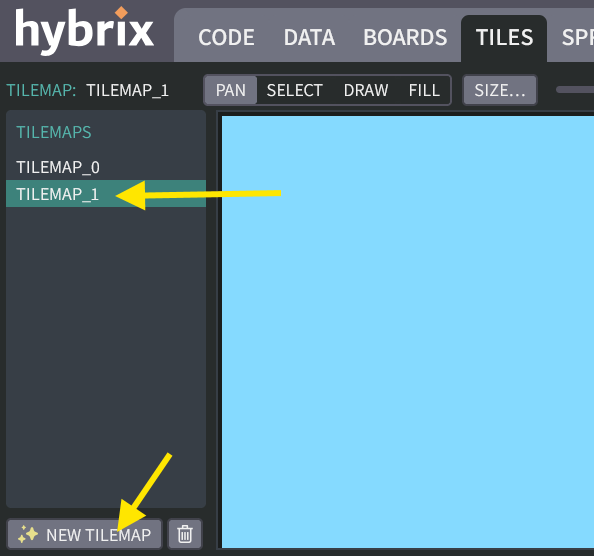Viewport: 594px width, 556px height.
Task: Click the light blue tilemap canvas
Action: pyautogui.click(x=408, y=331)
